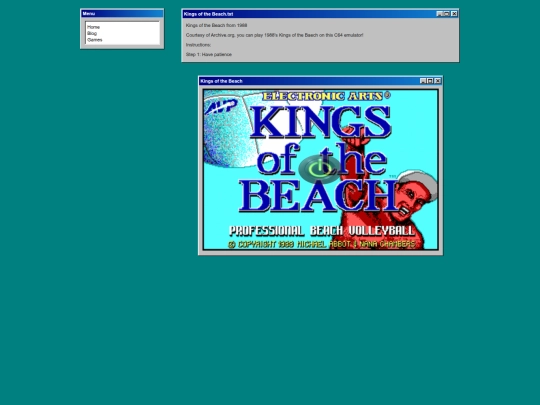This screenshot has height=405, width=540.
Task: Close the Kings of the Beach emulator window
Action: [438, 81]
